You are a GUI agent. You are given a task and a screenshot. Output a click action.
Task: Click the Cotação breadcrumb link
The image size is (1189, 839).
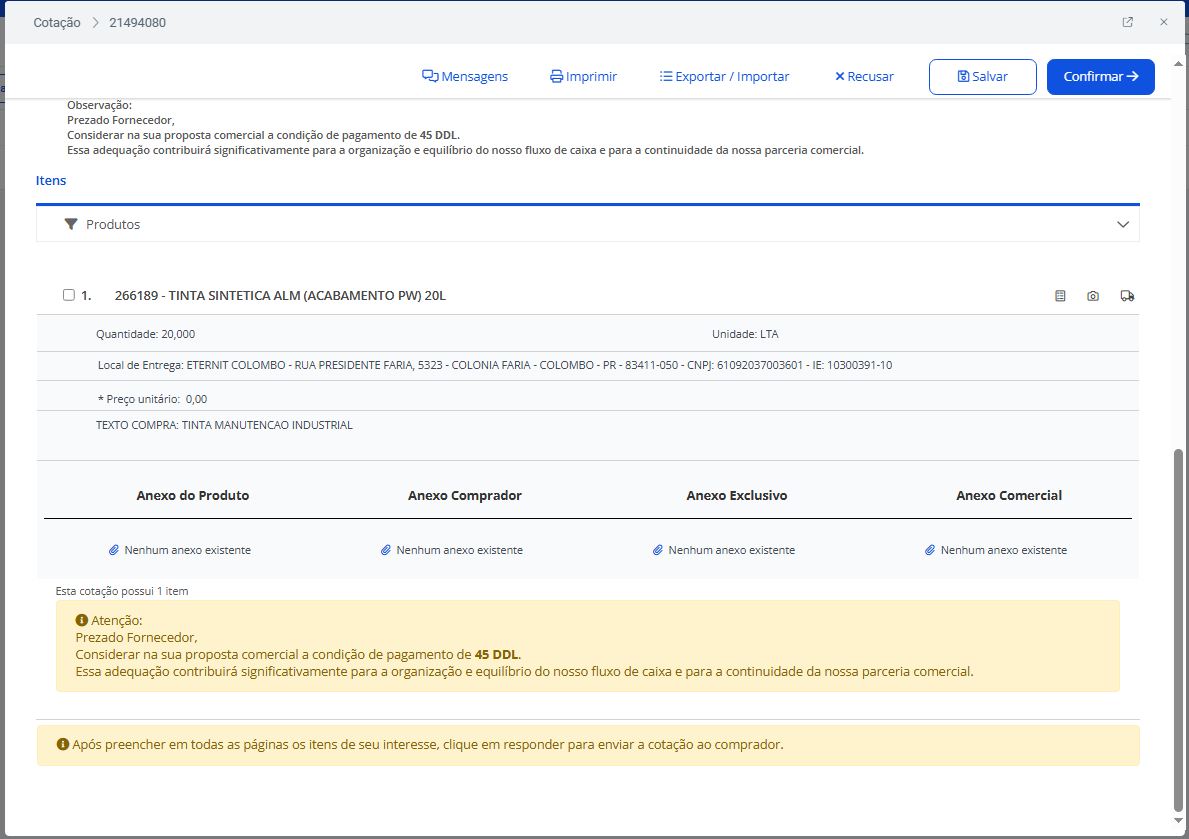[x=57, y=22]
